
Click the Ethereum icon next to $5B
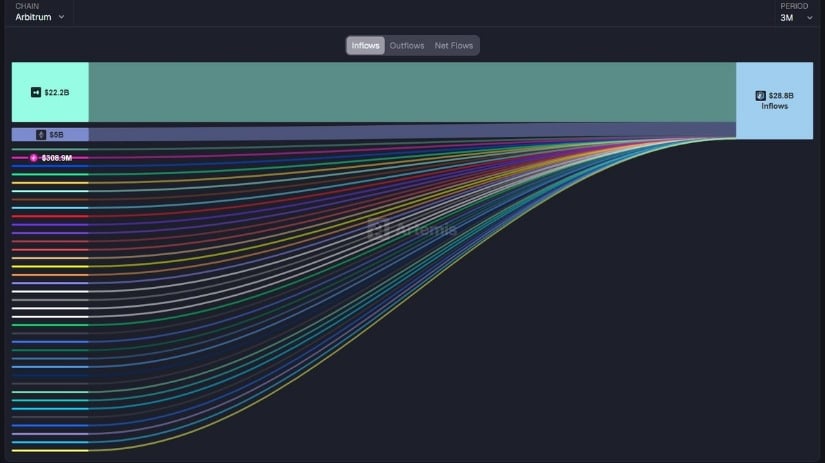tap(41, 134)
